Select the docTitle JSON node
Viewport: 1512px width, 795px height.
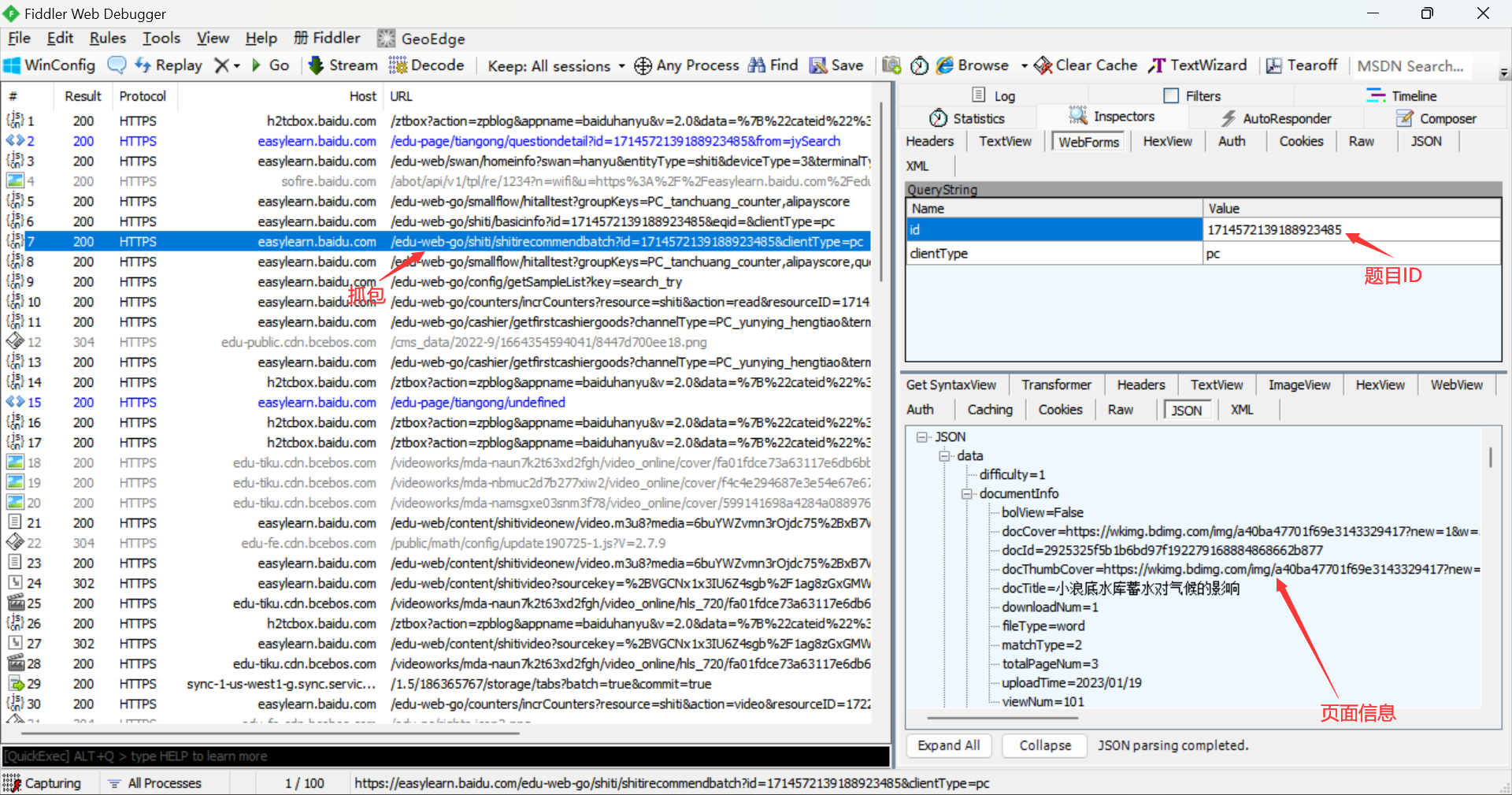tap(1121, 589)
